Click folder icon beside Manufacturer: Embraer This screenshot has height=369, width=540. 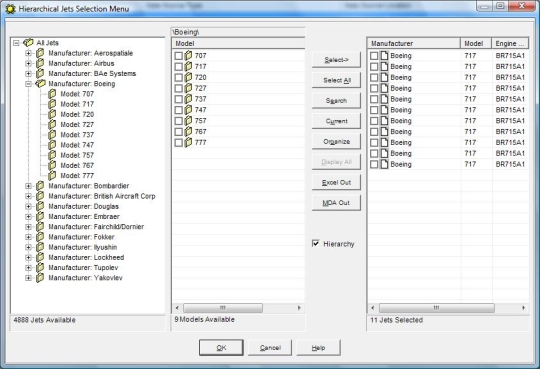(40, 216)
